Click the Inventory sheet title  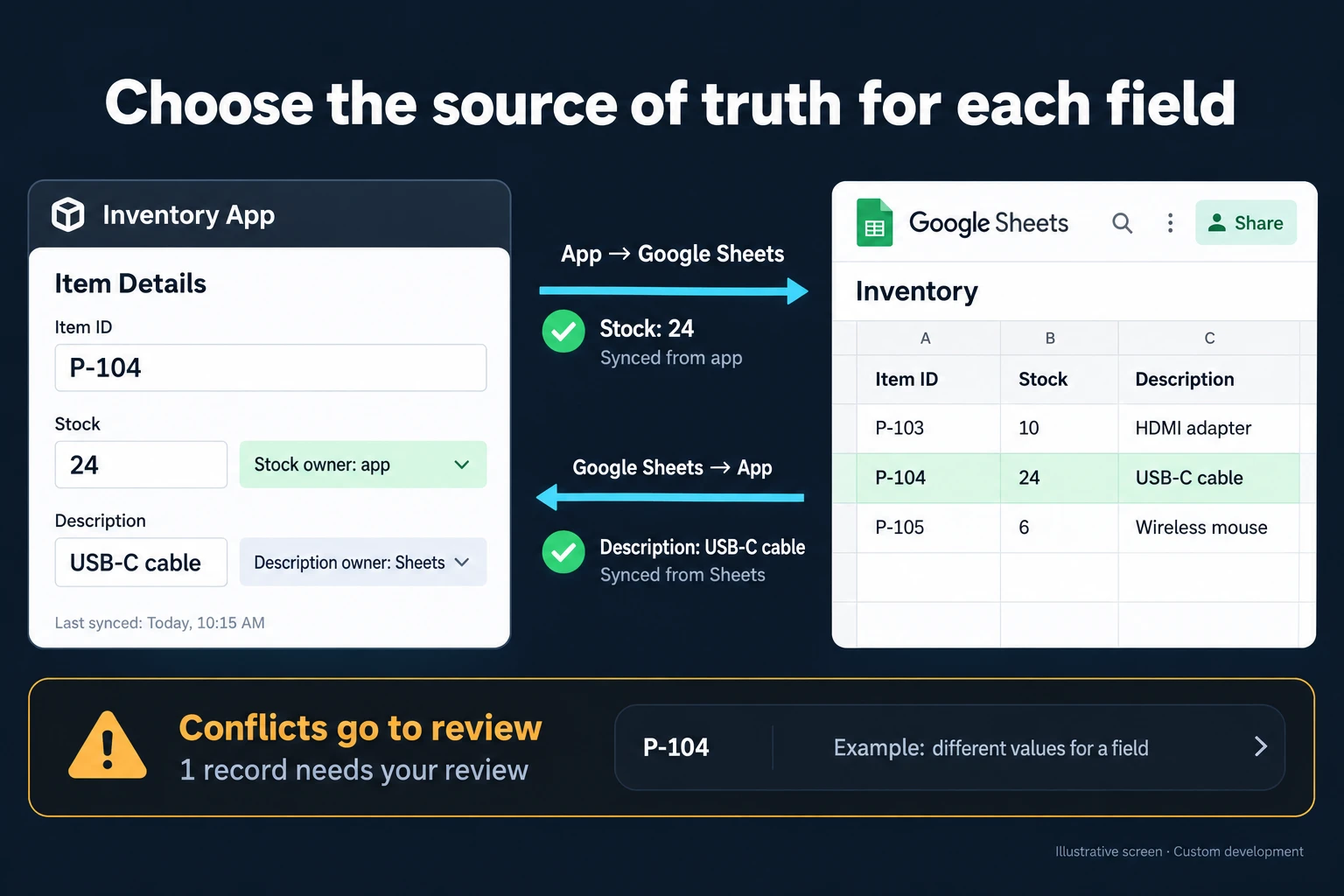[916, 291]
